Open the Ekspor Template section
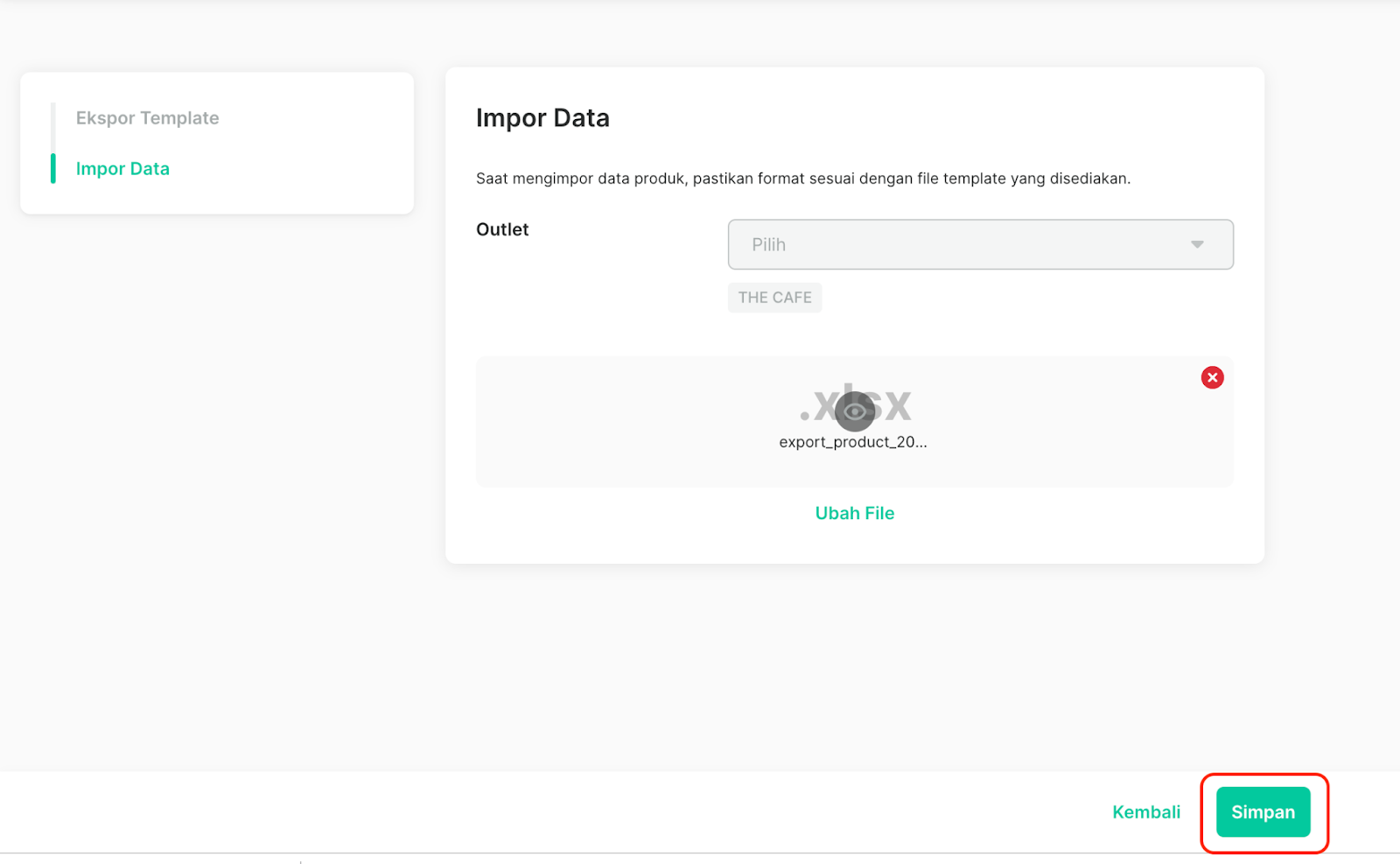 point(147,118)
